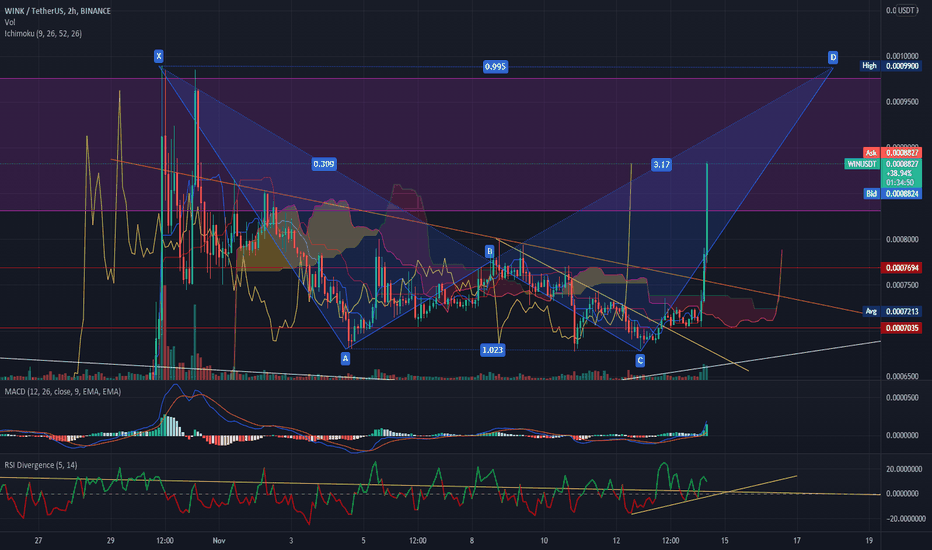932x550 pixels.
Task: Click the D point marker of the pattern
Action: click(833, 57)
